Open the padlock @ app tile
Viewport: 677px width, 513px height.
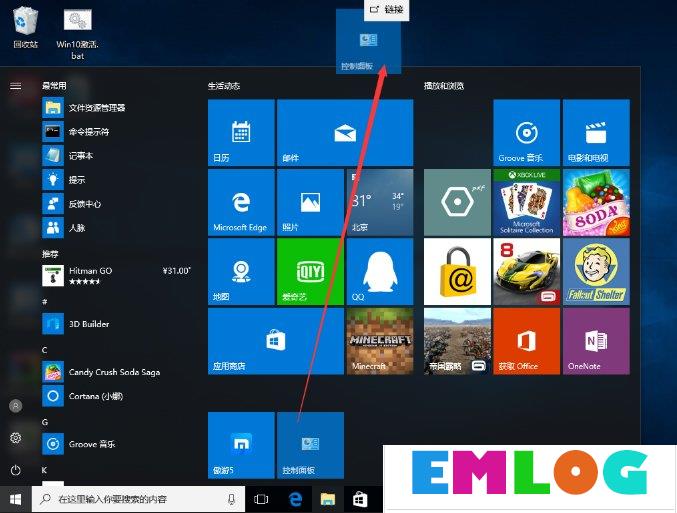[x=457, y=272]
